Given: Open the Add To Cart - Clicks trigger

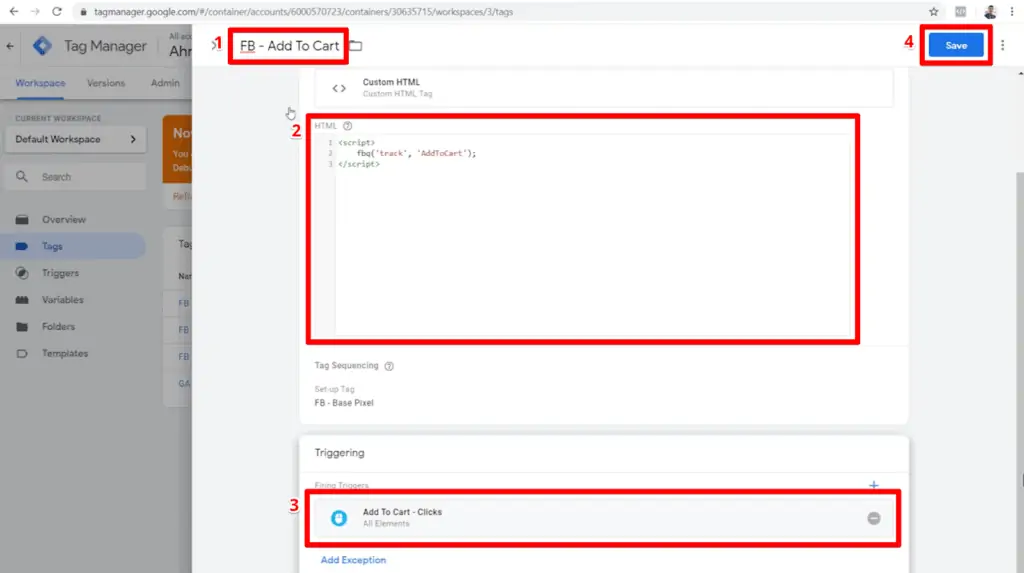Looking at the screenshot, I should pos(603,518).
